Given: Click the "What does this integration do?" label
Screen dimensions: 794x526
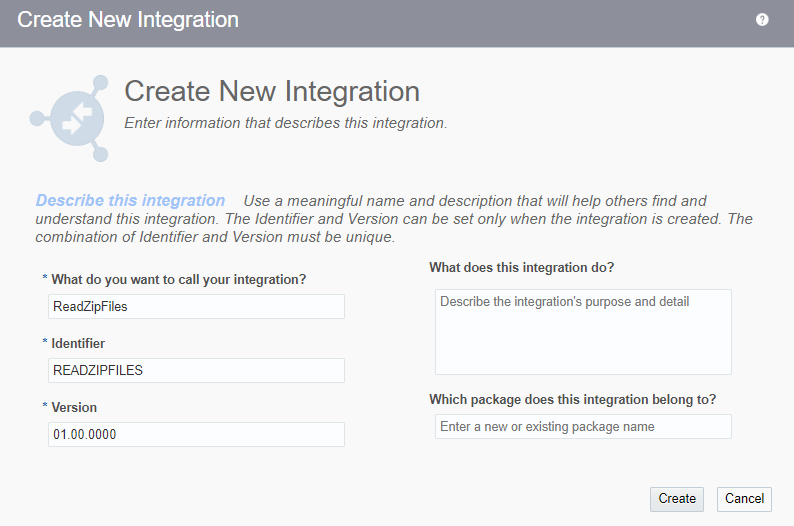Looking at the screenshot, I should tap(521, 267).
